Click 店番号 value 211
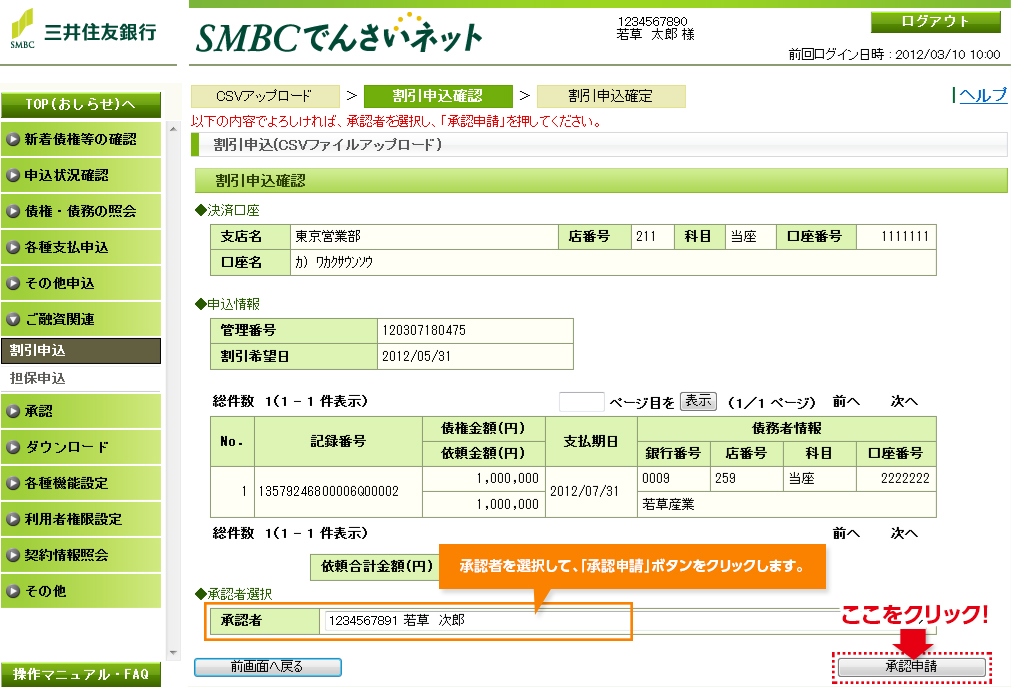 click(x=645, y=237)
